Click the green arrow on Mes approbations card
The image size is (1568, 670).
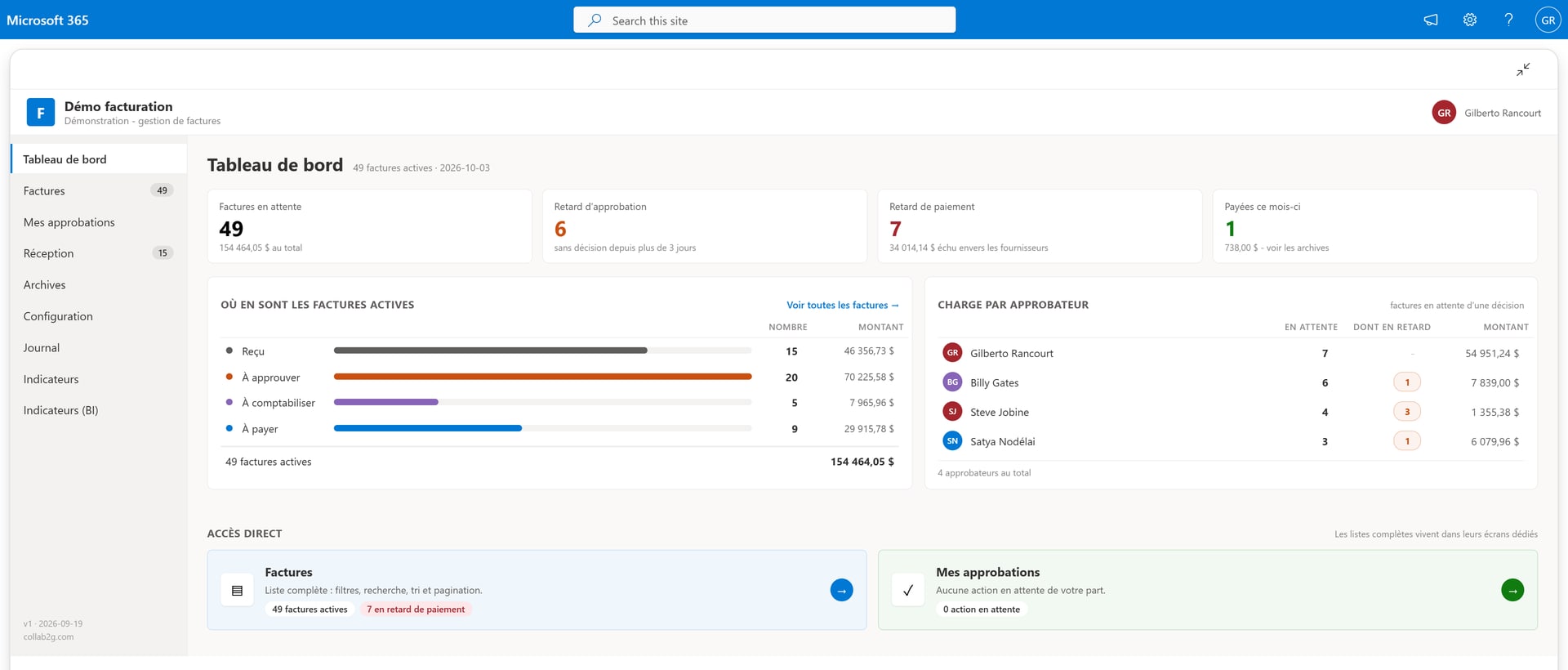tap(1512, 590)
